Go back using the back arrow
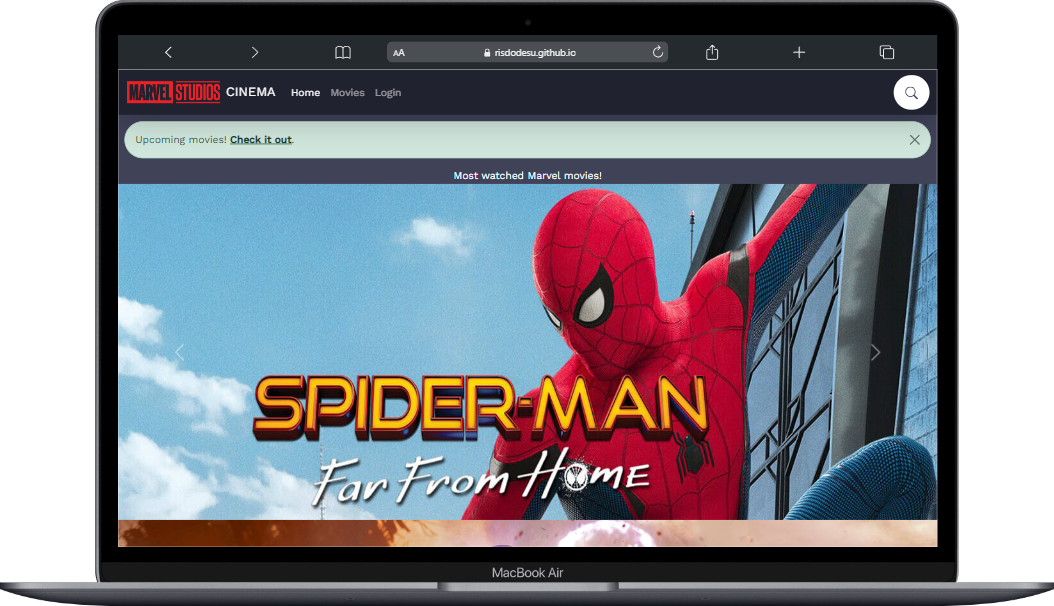Image resolution: width=1054 pixels, height=606 pixels. (168, 52)
